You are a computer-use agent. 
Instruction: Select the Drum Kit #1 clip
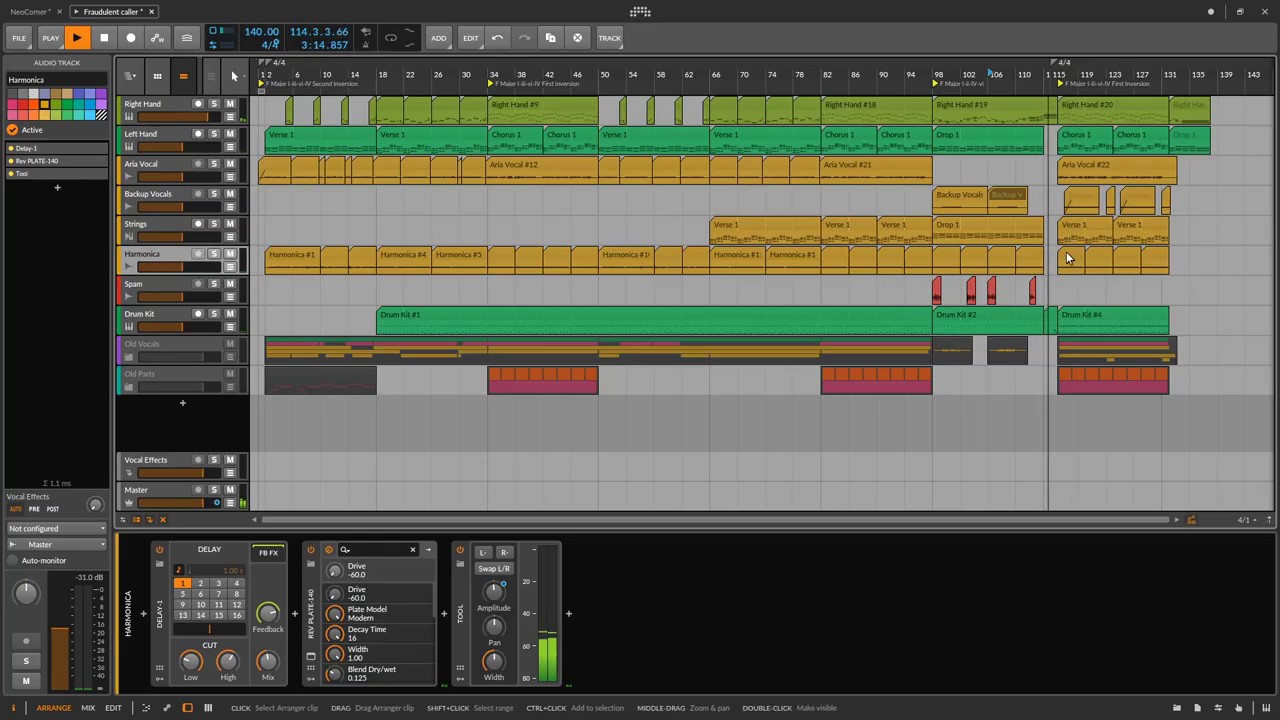pos(654,320)
